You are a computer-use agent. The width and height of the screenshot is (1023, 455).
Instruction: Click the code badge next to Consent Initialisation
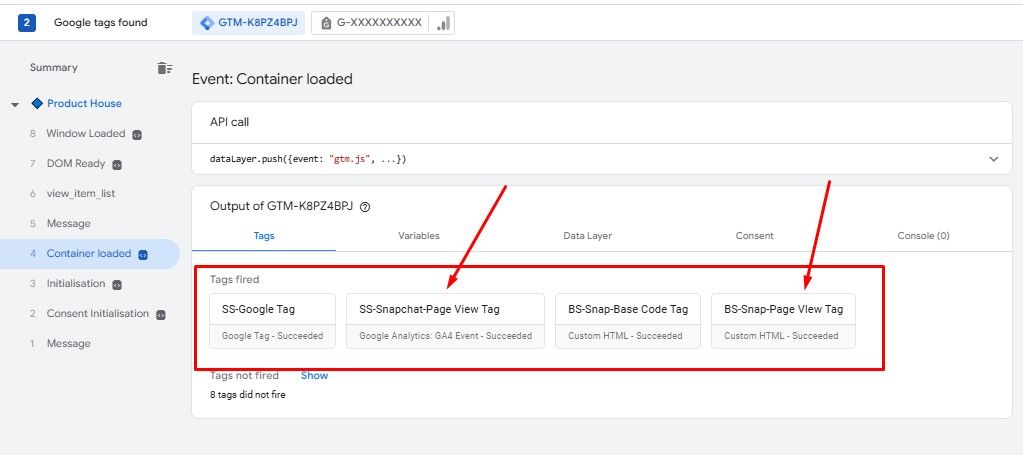click(x=160, y=315)
